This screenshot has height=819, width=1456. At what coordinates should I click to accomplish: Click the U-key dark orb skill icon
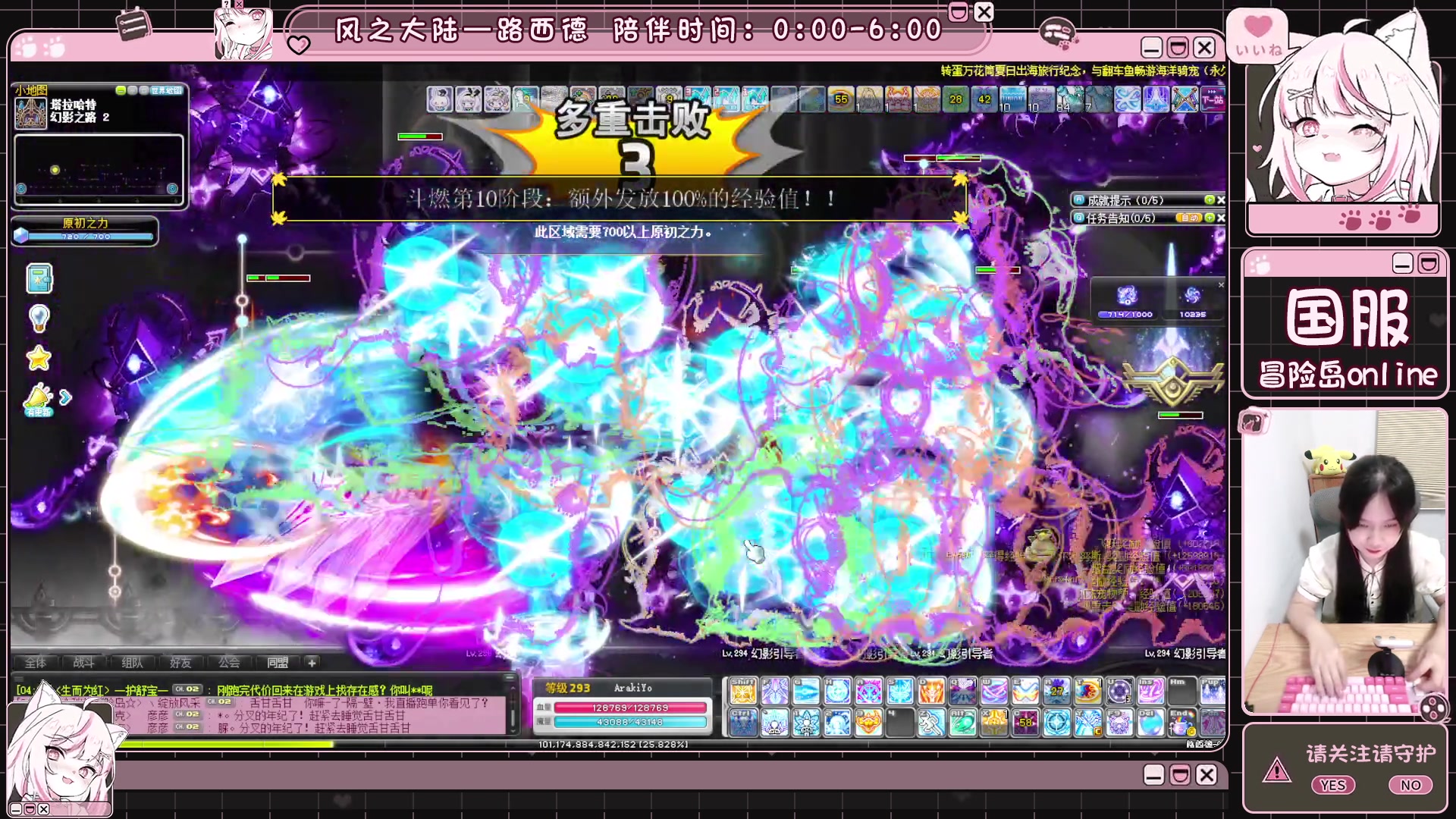click(1119, 691)
